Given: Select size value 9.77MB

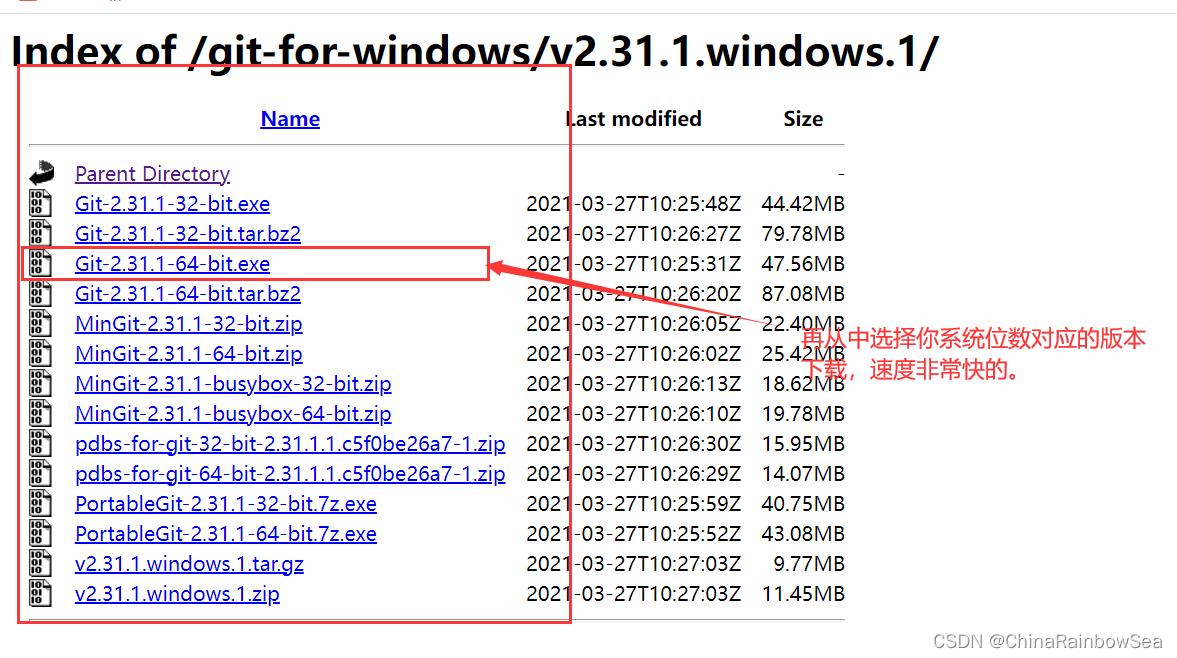Looking at the screenshot, I should point(808,563).
